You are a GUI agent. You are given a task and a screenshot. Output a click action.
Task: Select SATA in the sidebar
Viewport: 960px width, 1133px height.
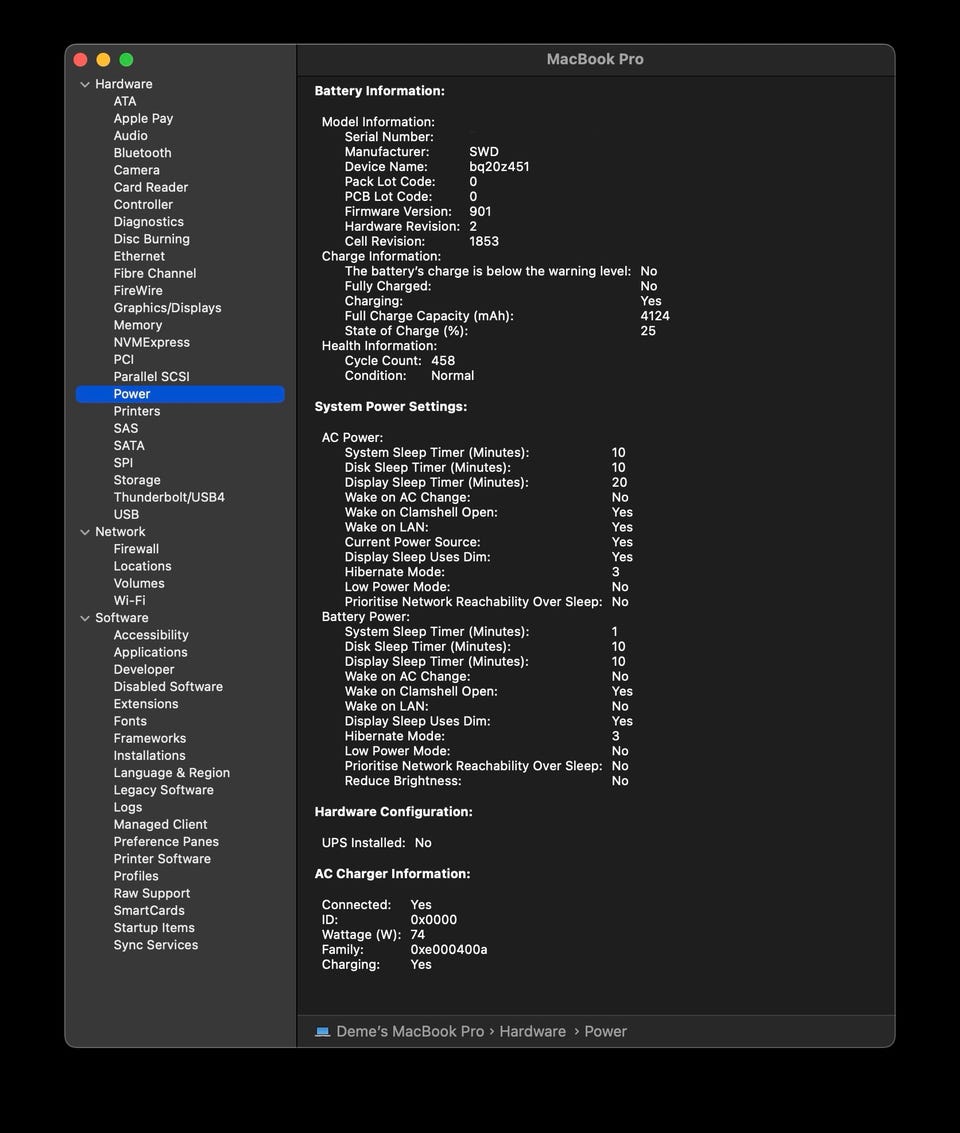click(129, 446)
